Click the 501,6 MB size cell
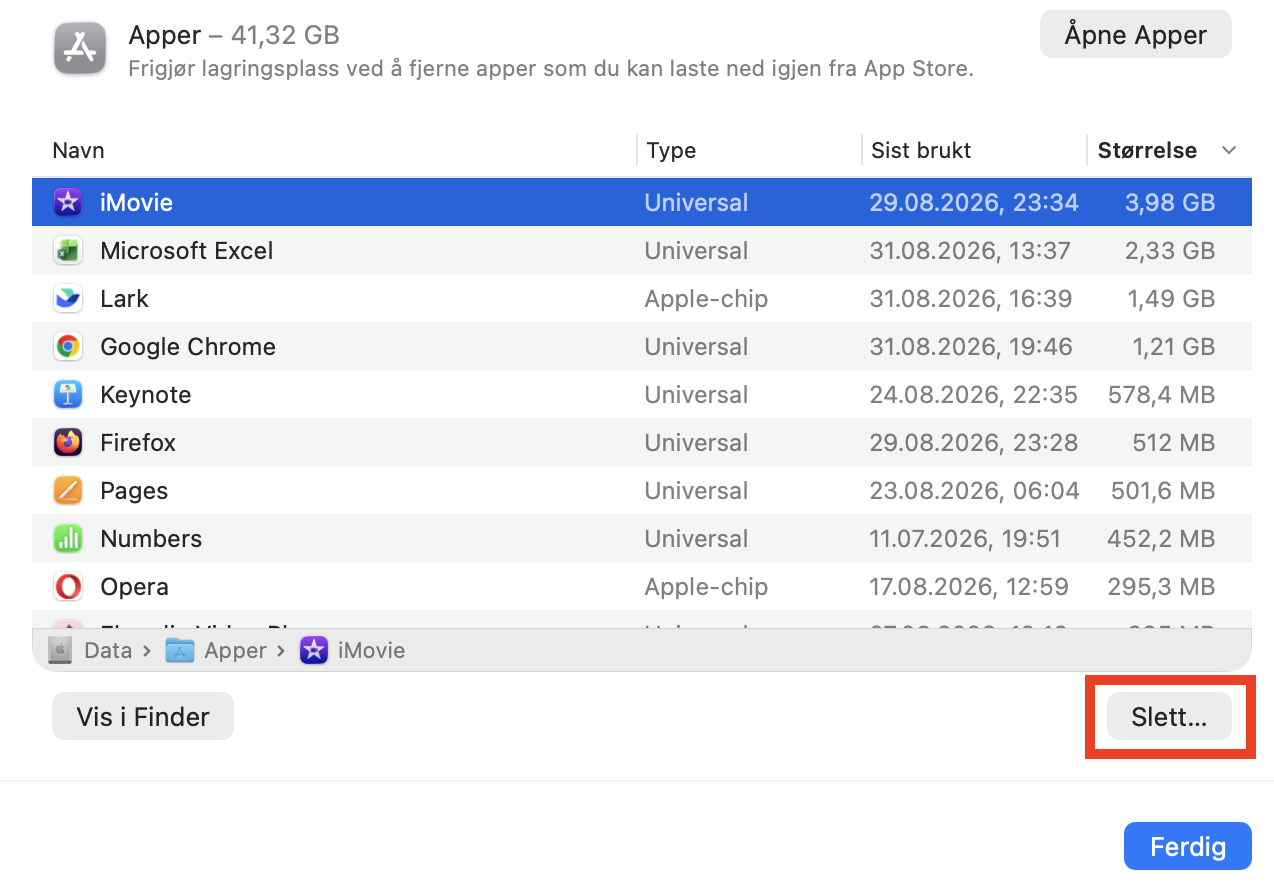 (1163, 491)
